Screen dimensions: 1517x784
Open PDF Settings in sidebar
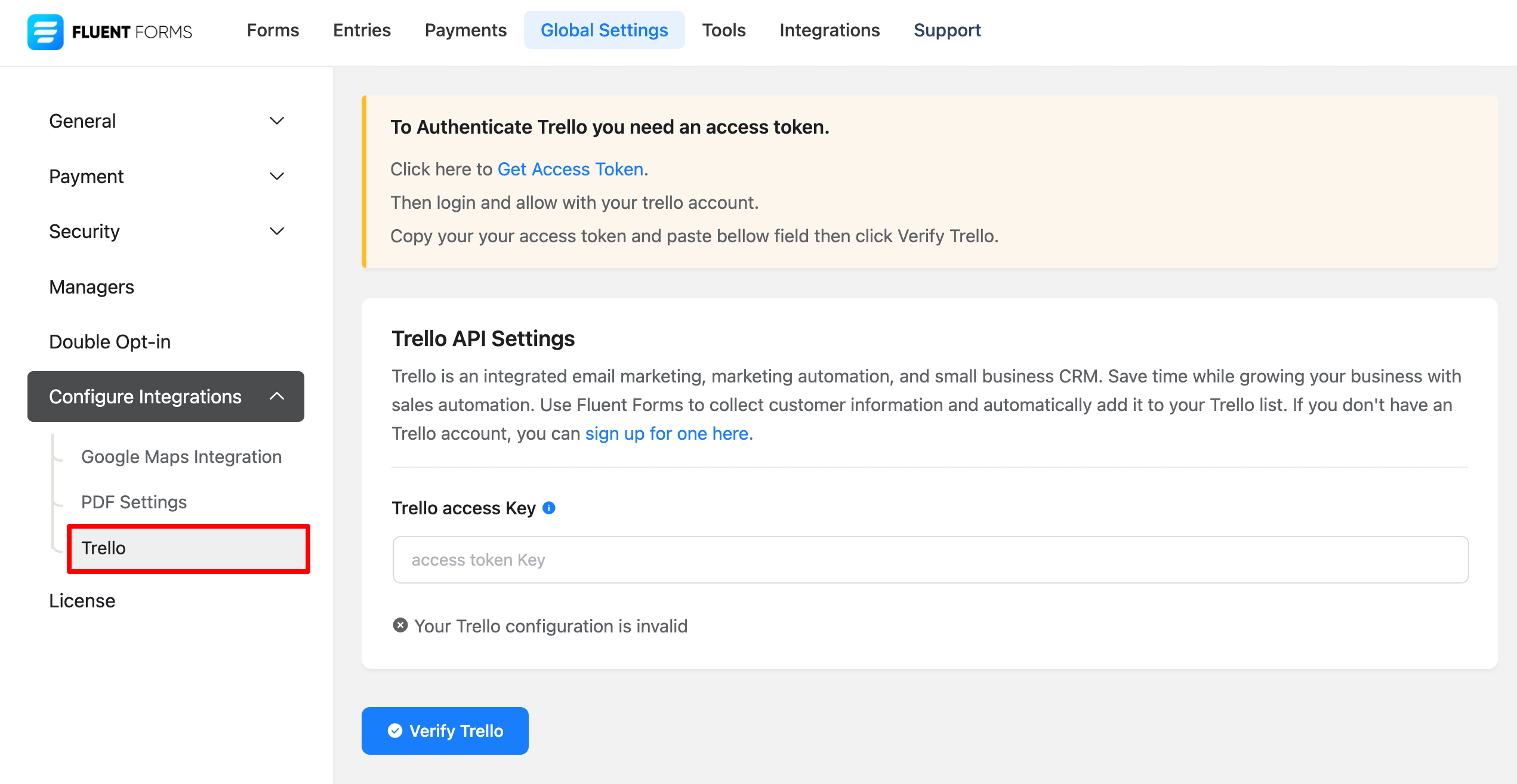134,502
